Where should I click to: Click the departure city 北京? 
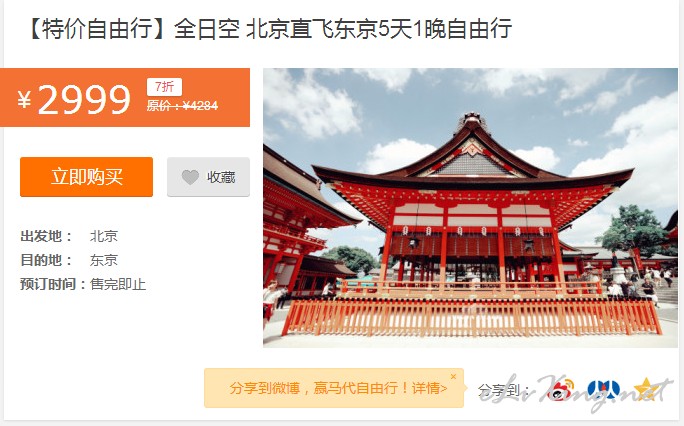pos(104,236)
